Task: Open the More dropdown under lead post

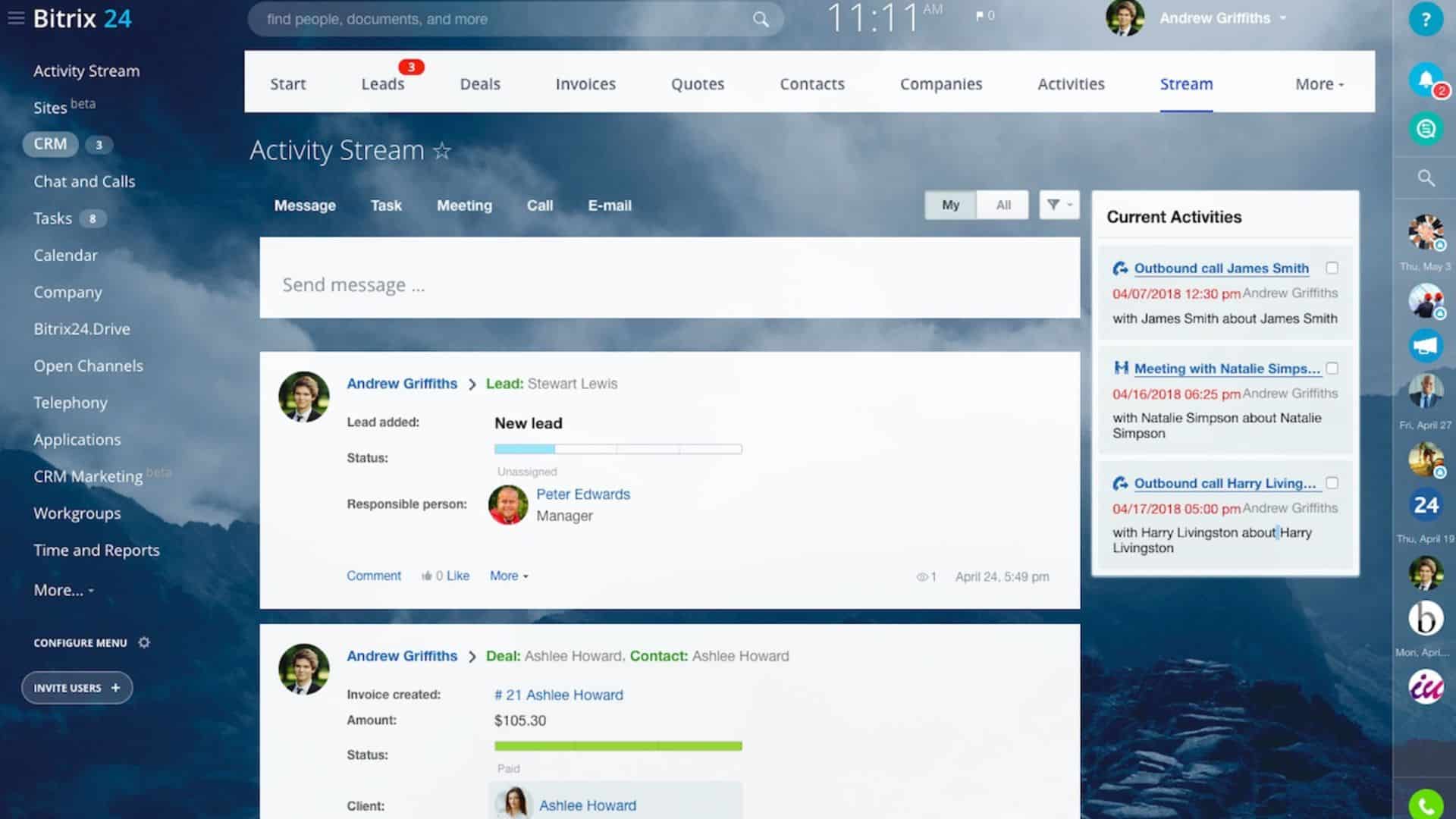Action: point(509,576)
